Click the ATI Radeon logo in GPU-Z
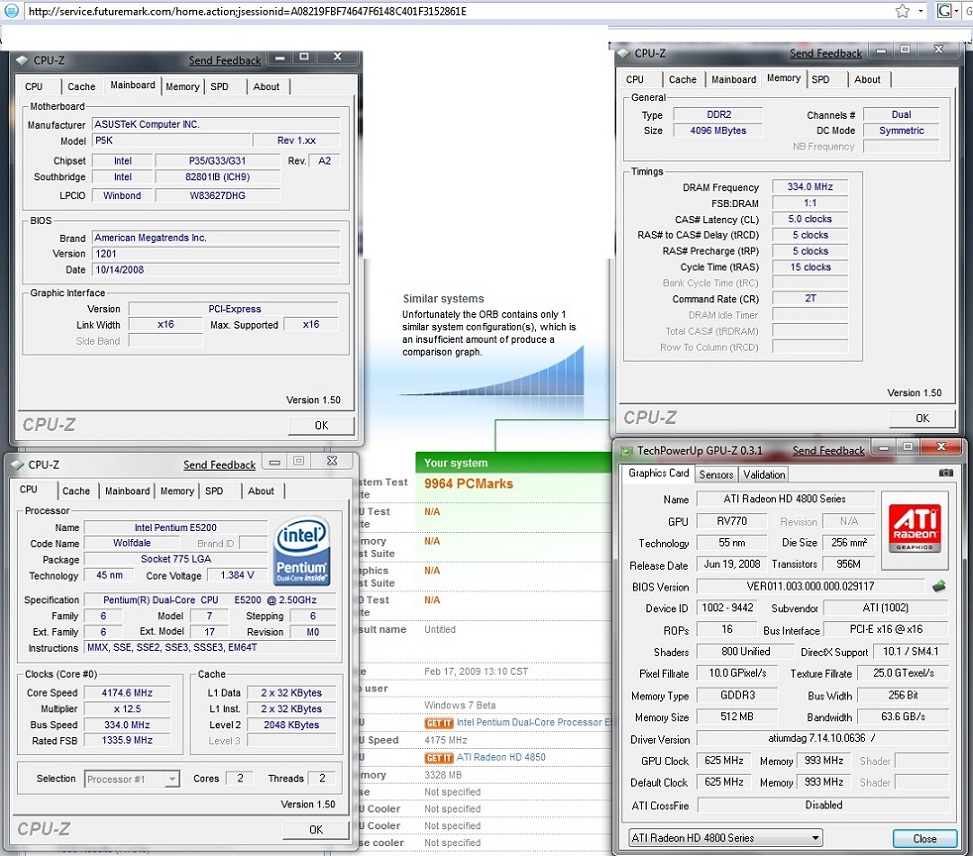Screen dimensions: 973x856 tap(915, 529)
